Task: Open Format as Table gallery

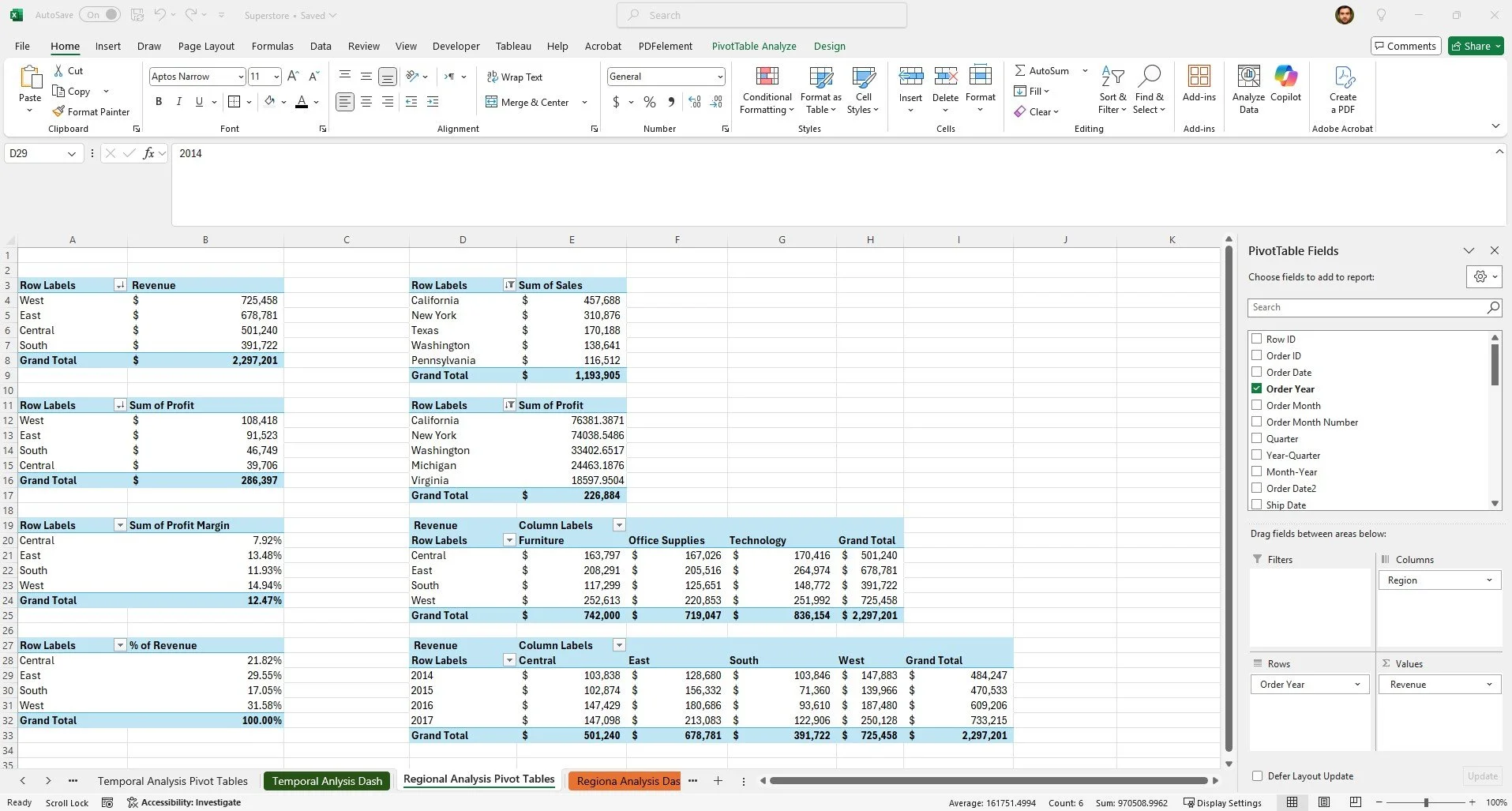Action: [821, 90]
